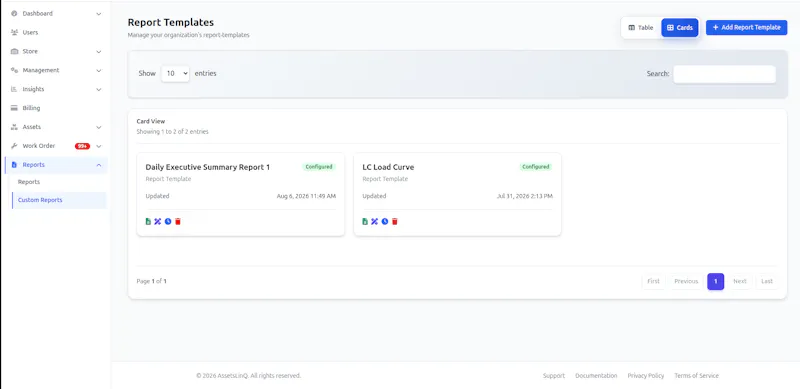
Task: Click the Jul 31, 2026 2:13 PM timestamp
Action: 524,196
